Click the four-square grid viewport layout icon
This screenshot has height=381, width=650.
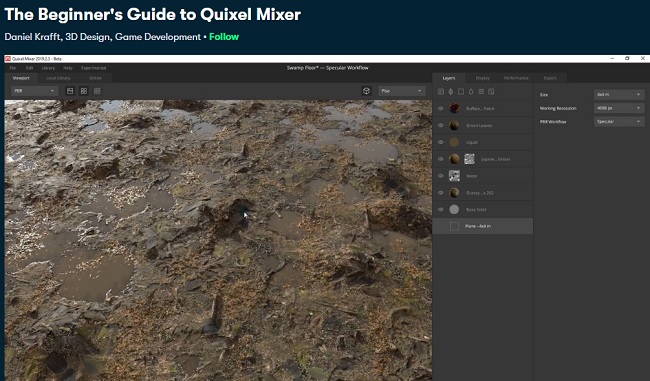[84, 91]
